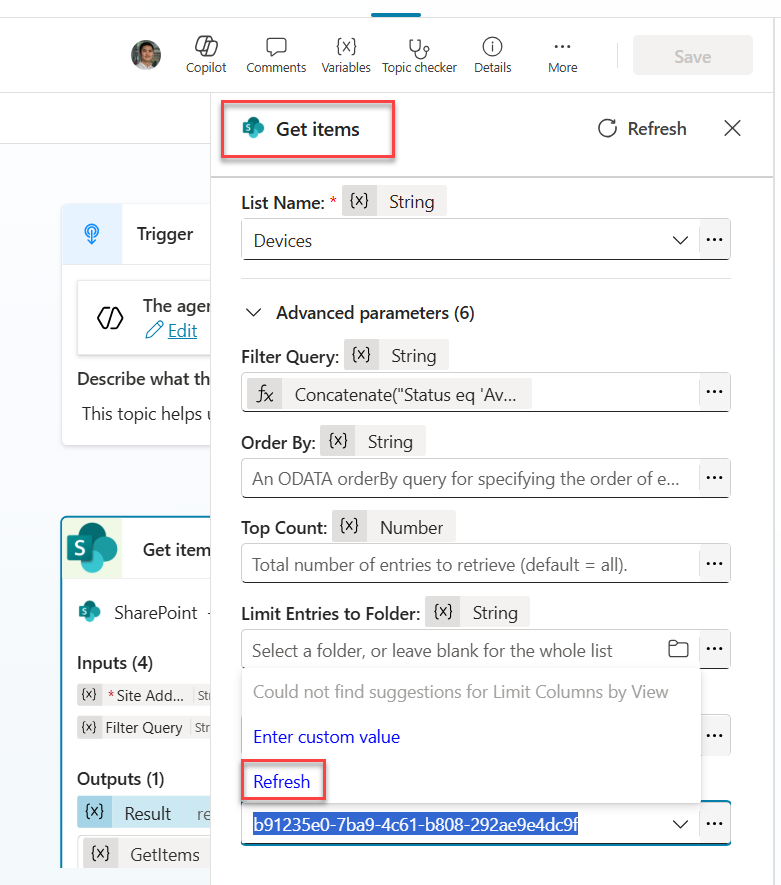
Task: Click the Filter Query formula field
Action: click(470, 393)
